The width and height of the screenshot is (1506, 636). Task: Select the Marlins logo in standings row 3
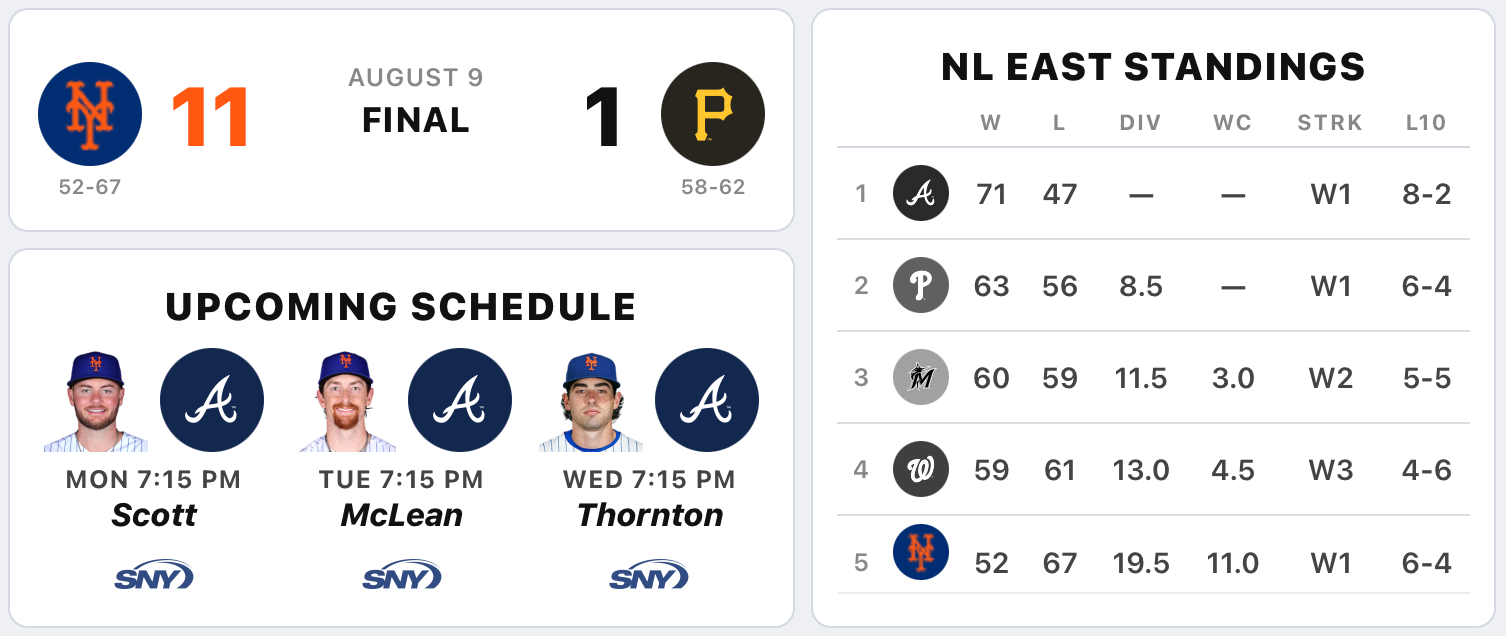tap(921, 377)
